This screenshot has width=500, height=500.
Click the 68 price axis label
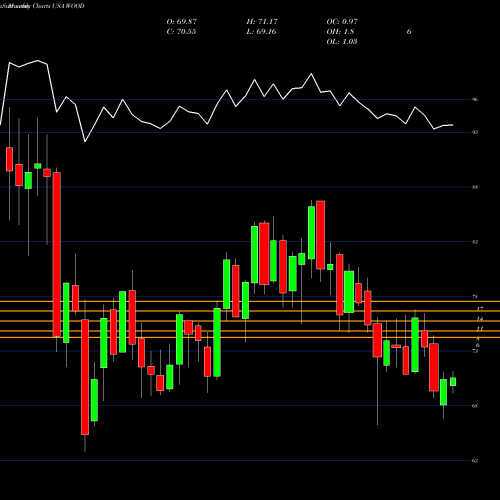coord(475,406)
